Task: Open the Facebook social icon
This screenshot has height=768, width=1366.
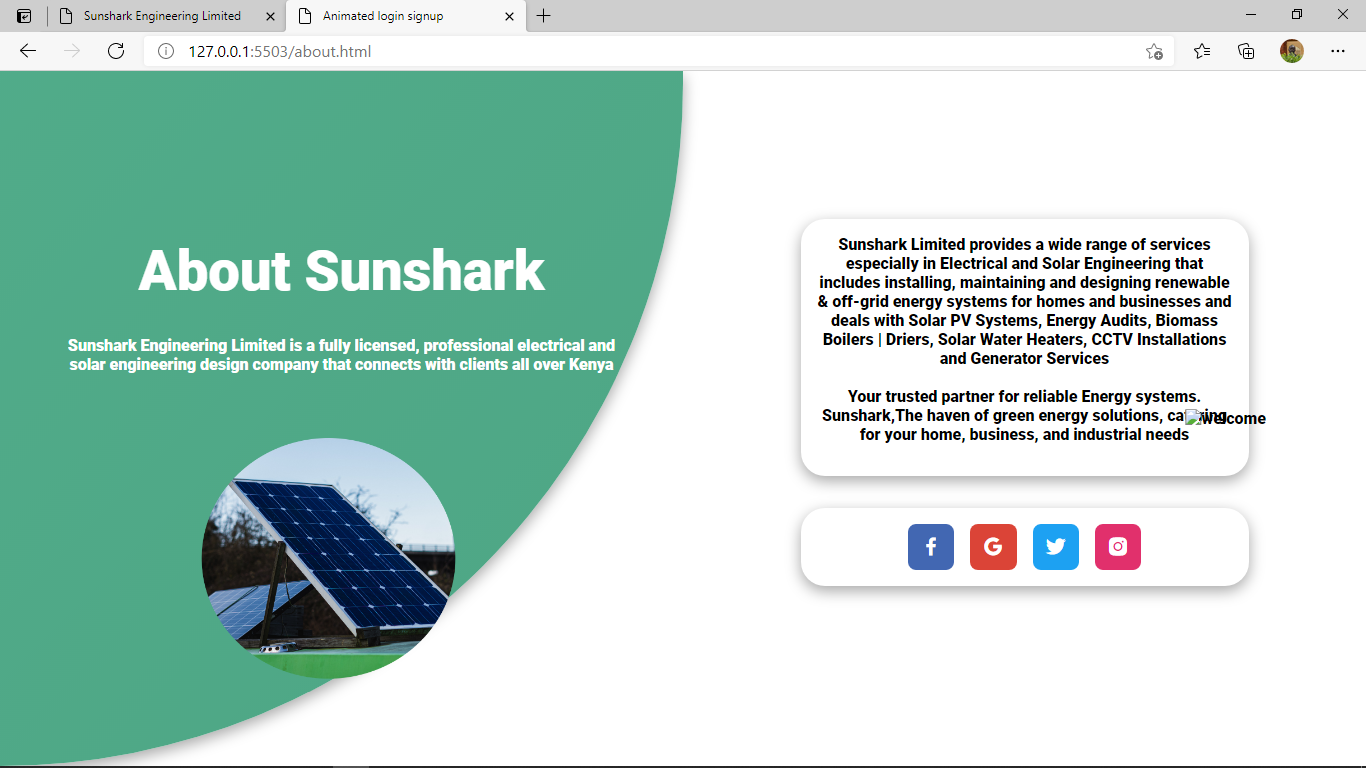Action: coord(930,547)
